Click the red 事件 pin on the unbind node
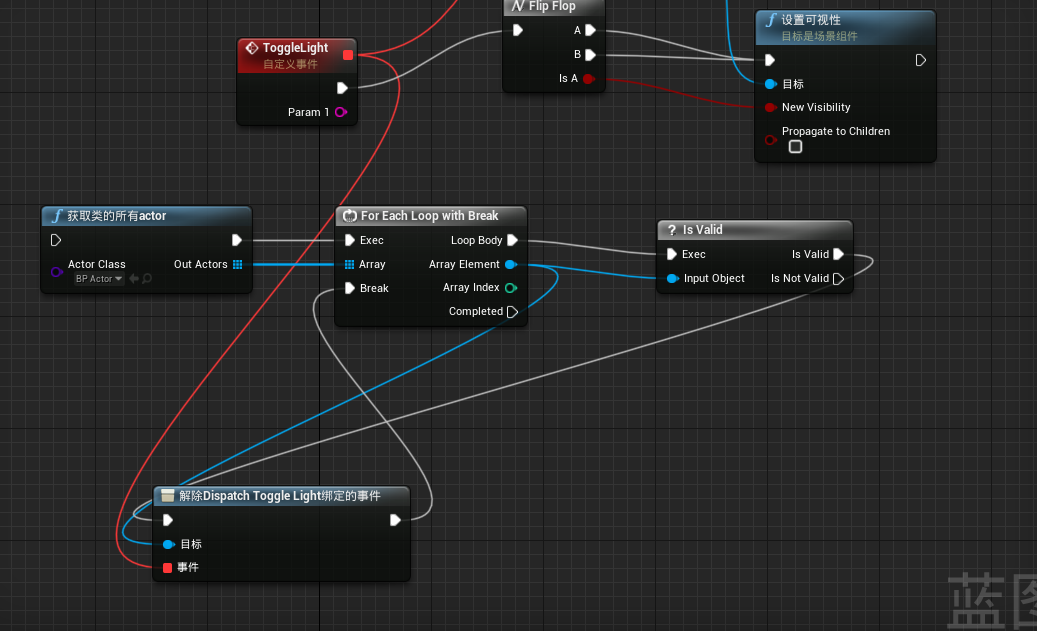This screenshot has height=631, width=1037. (x=167, y=568)
